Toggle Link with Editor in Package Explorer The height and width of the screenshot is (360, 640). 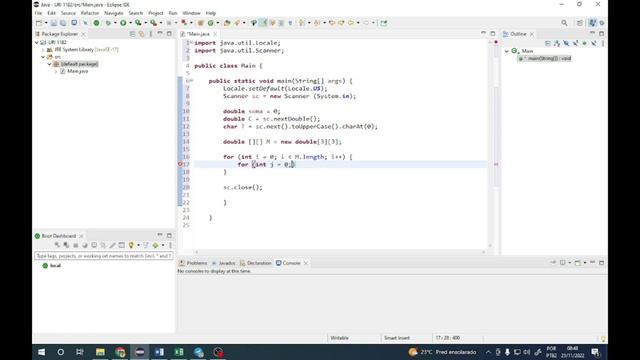(x=142, y=34)
